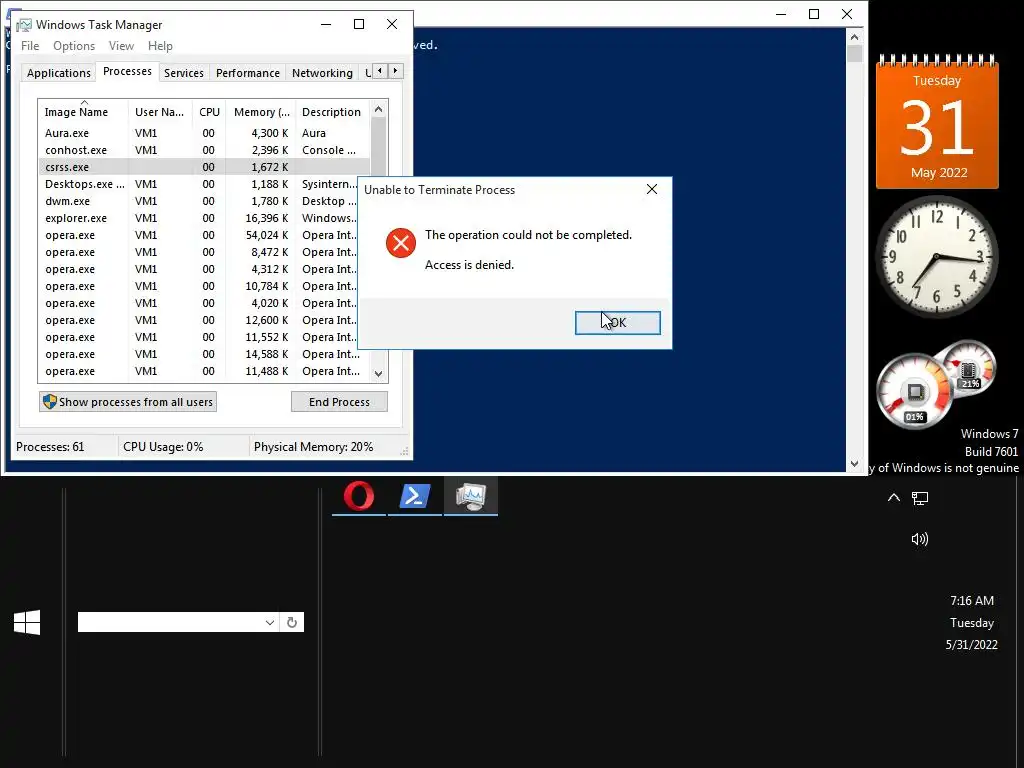Select opera.exe using 14,588 K memory
The height and width of the screenshot is (768, 1024).
pyautogui.click(x=204, y=354)
